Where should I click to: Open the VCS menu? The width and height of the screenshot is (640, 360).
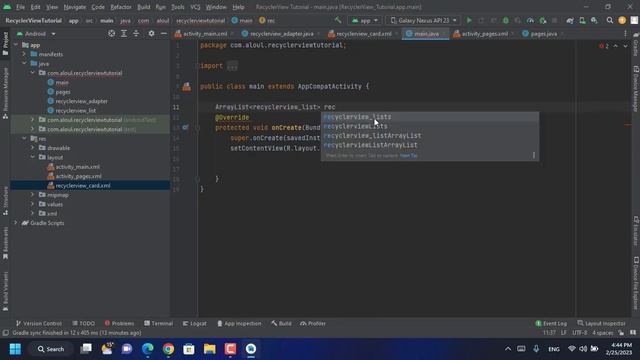tap(195, 7)
